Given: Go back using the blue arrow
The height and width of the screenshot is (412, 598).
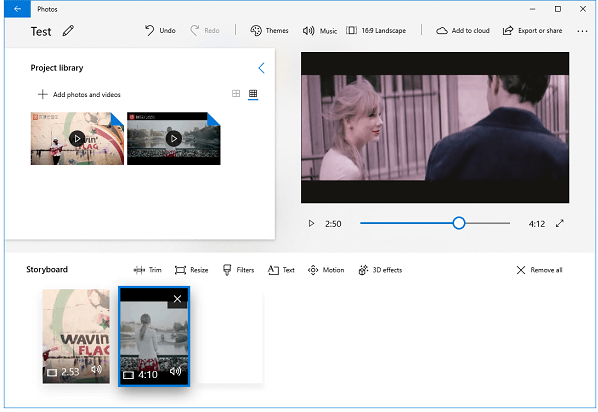Looking at the screenshot, I should (18, 9).
